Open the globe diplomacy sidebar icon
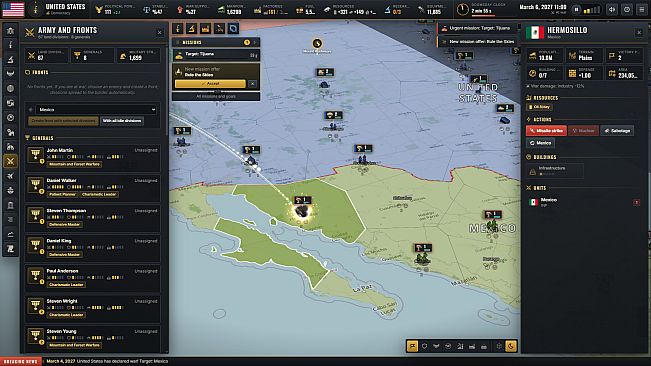The height and width of the screenshot is (366, 651). click(x=10, y=88)
